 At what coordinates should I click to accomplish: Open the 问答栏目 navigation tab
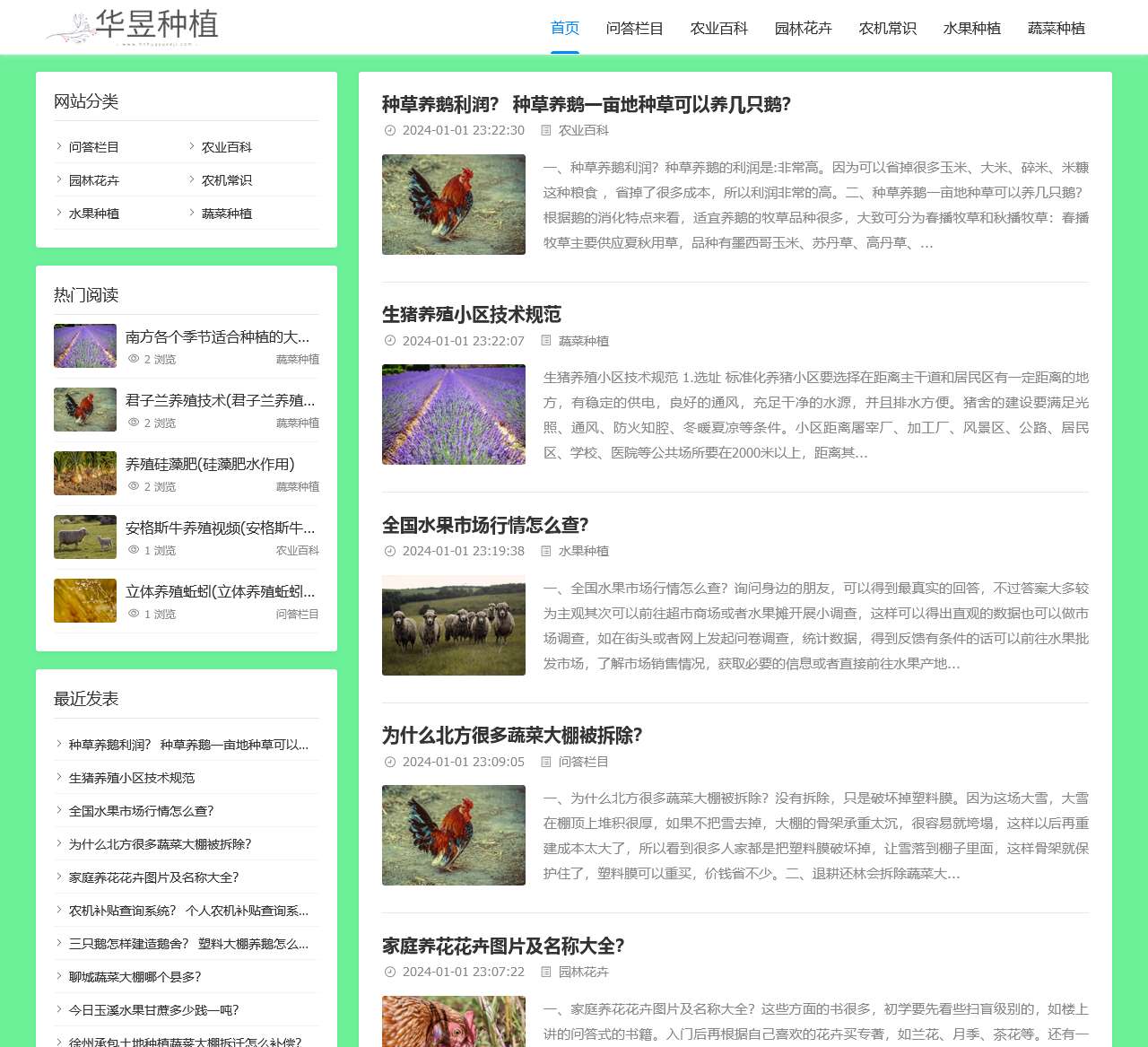pyautogui.click(x=635, y=28)
